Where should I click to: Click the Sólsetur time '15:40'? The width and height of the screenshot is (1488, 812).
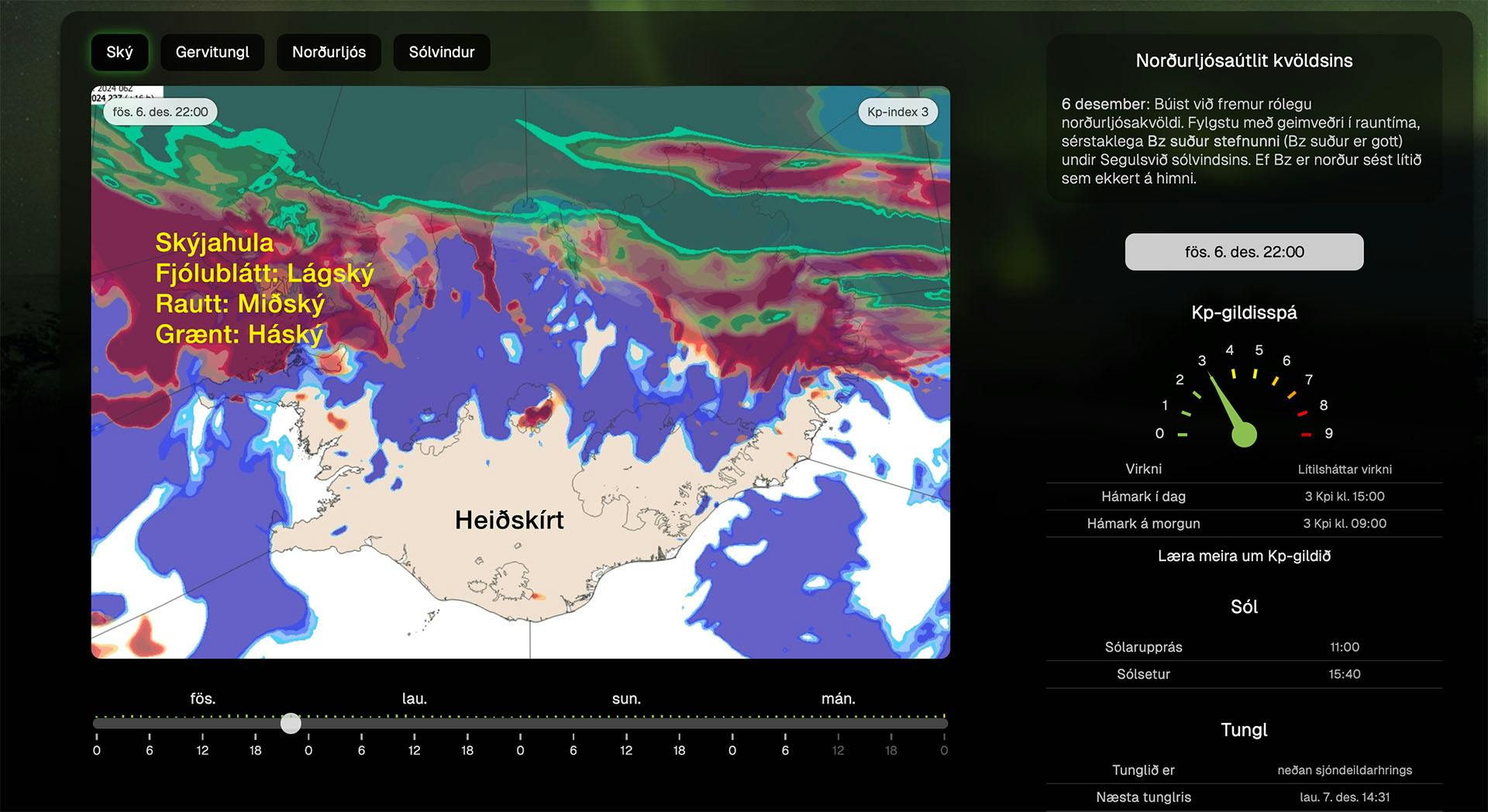point(1345,674)
